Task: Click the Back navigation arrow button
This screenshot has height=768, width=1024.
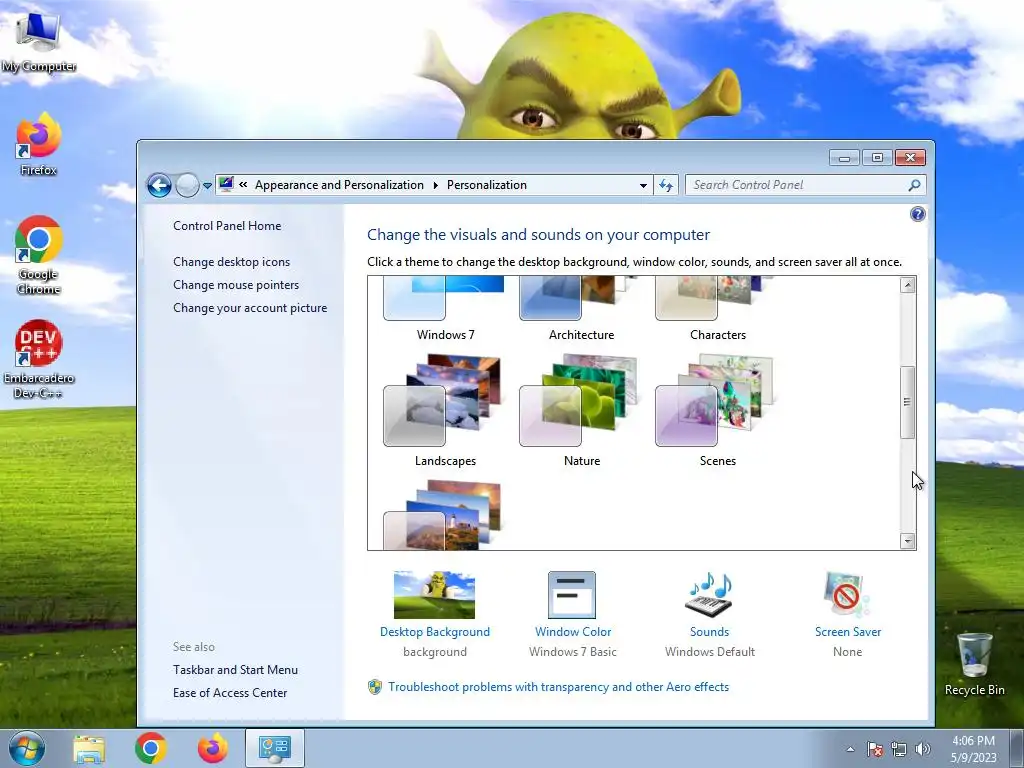Action: pos(159,185)
